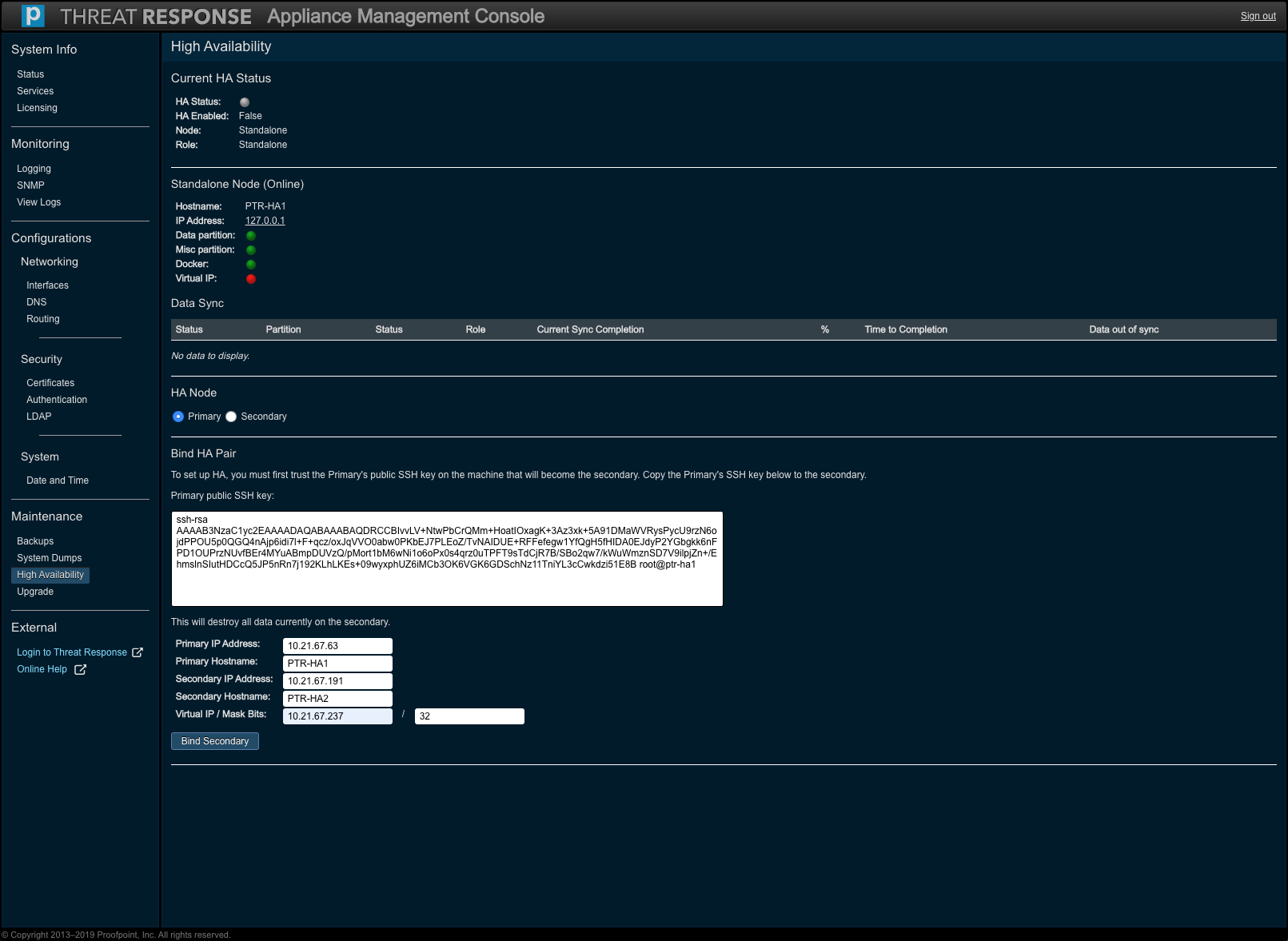The image size is (1288, 941).
Task: Click the green Docker status indicator
Action: pyautogui.click(x=251, y=265)
